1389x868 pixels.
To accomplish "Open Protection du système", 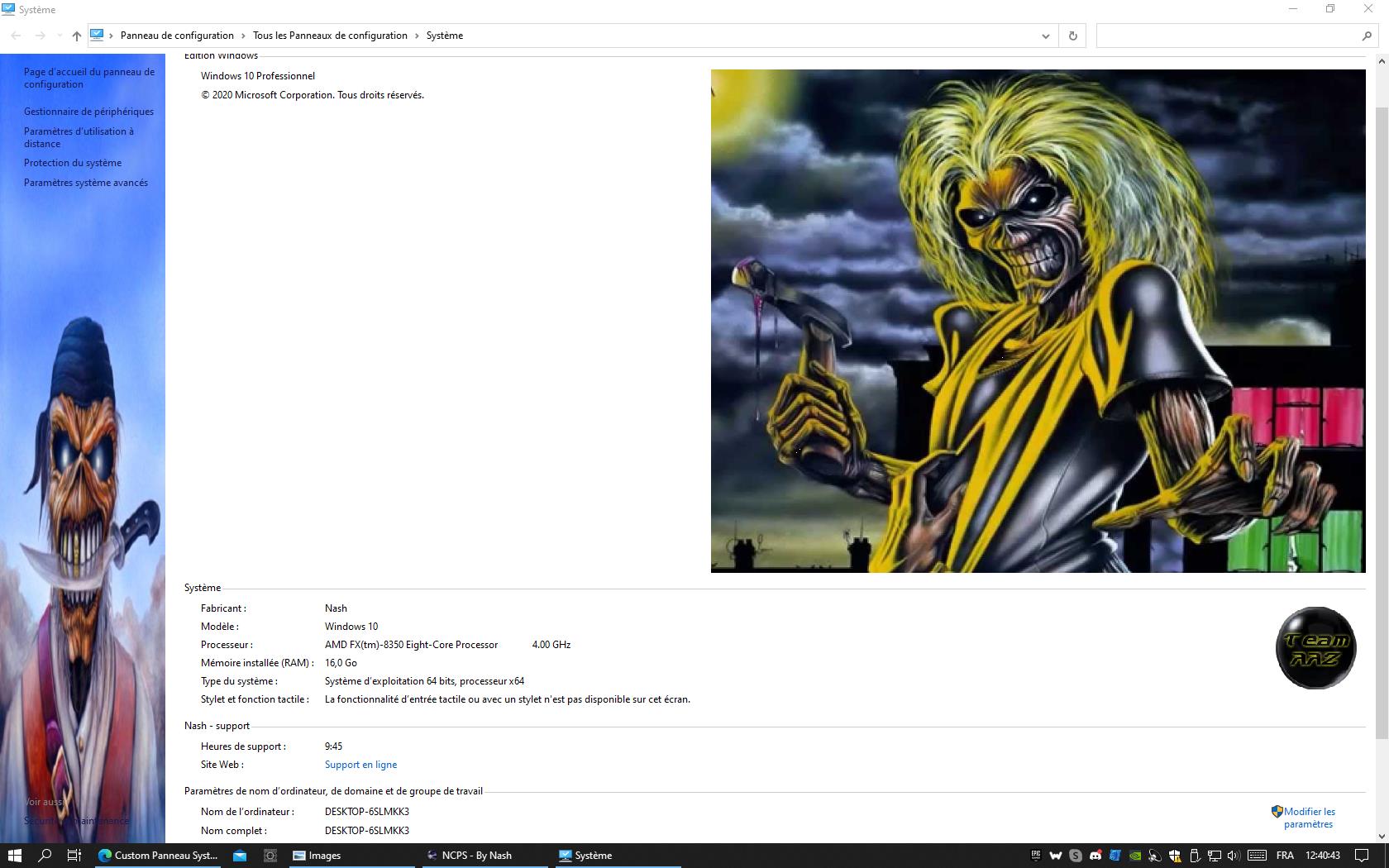I will pyautogui.click(x=73, y=163).
